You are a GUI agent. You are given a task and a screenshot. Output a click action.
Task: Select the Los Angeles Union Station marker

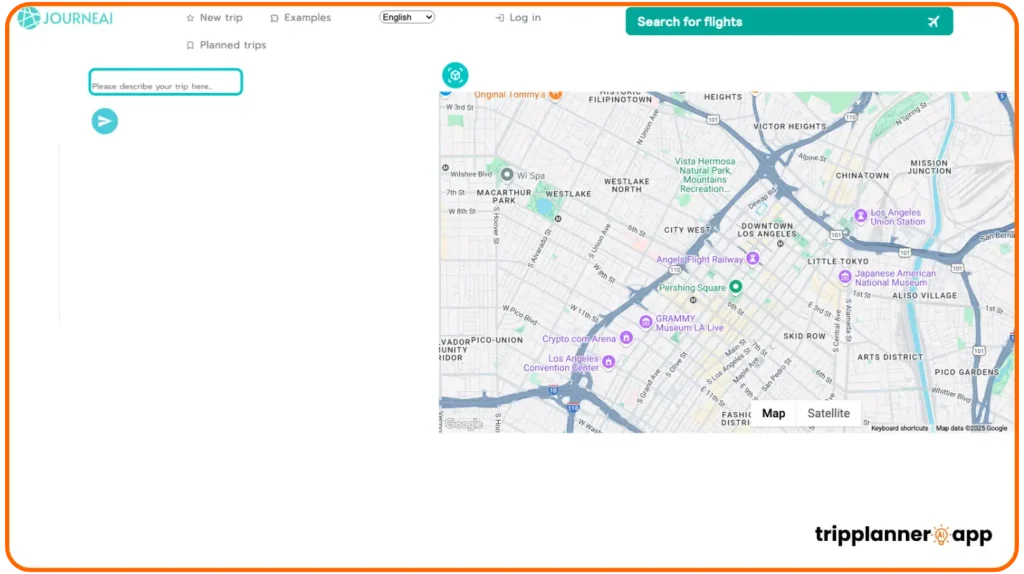(x=861, y=215)
